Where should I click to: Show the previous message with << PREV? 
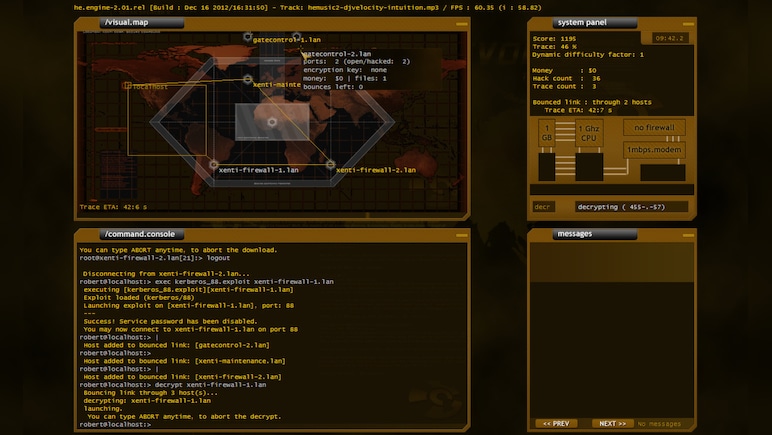coord(556,423)
